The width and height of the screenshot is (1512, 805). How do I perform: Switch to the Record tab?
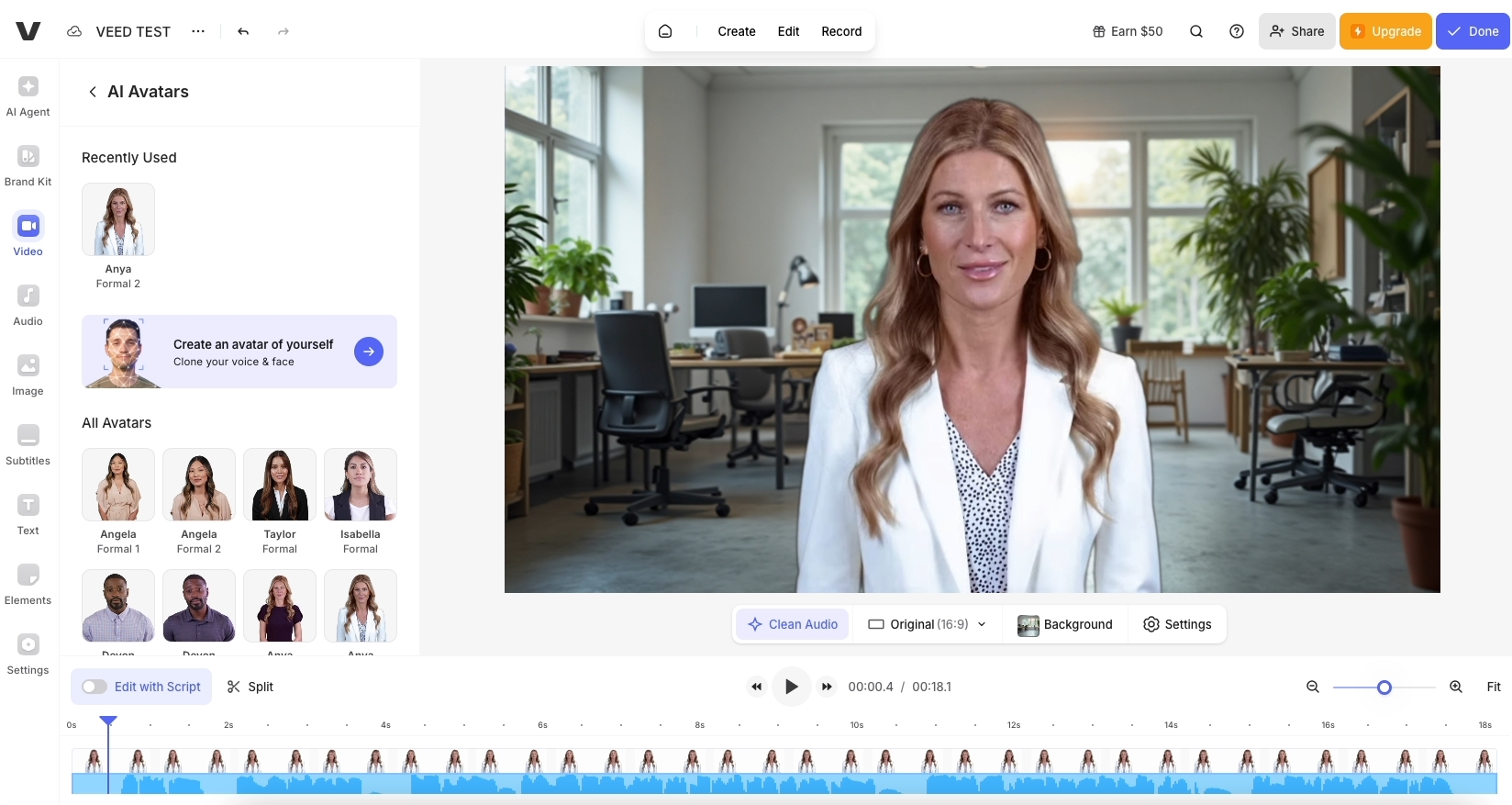point(841,31)
